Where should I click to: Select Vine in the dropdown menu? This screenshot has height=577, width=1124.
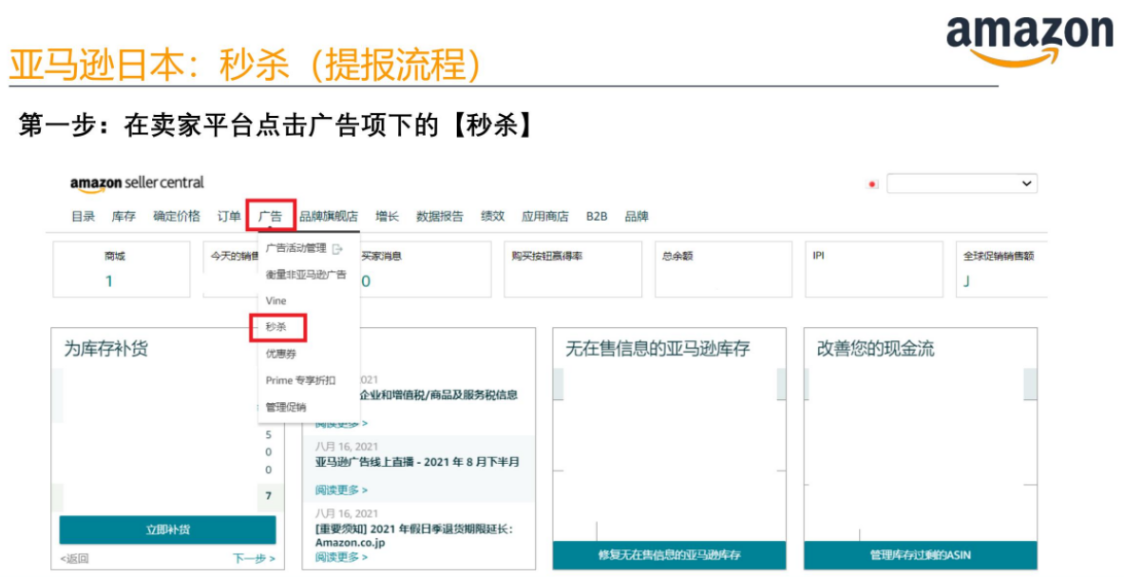click(x=275, y=301)
